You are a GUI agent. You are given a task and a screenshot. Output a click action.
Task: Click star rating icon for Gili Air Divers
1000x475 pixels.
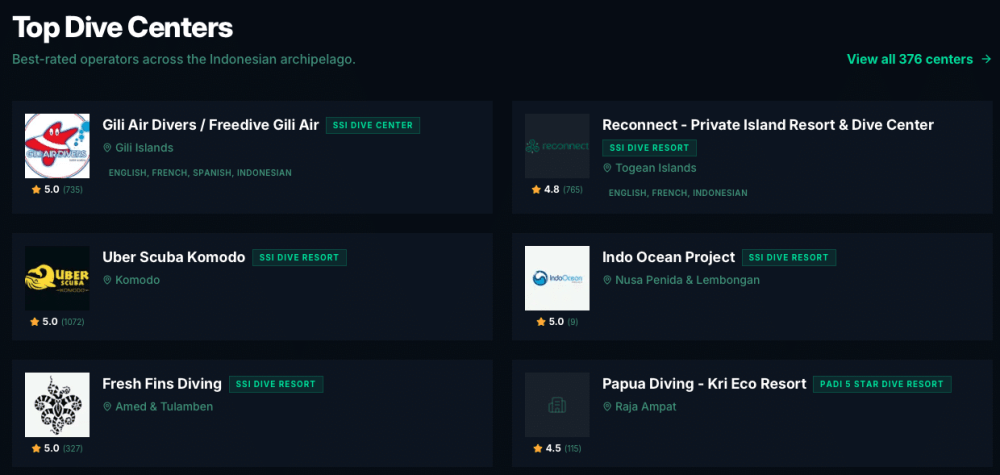(x=36, y=189)
